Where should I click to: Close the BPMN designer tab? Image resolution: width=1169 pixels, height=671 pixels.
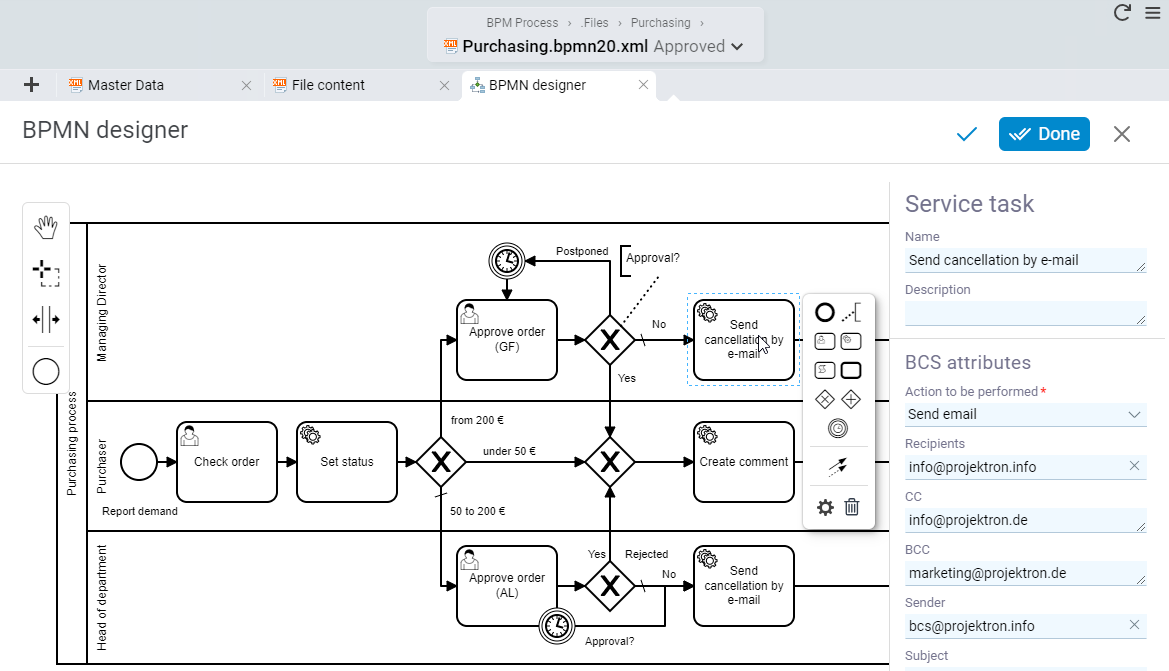pyautogui.click(x=643, y=85)
